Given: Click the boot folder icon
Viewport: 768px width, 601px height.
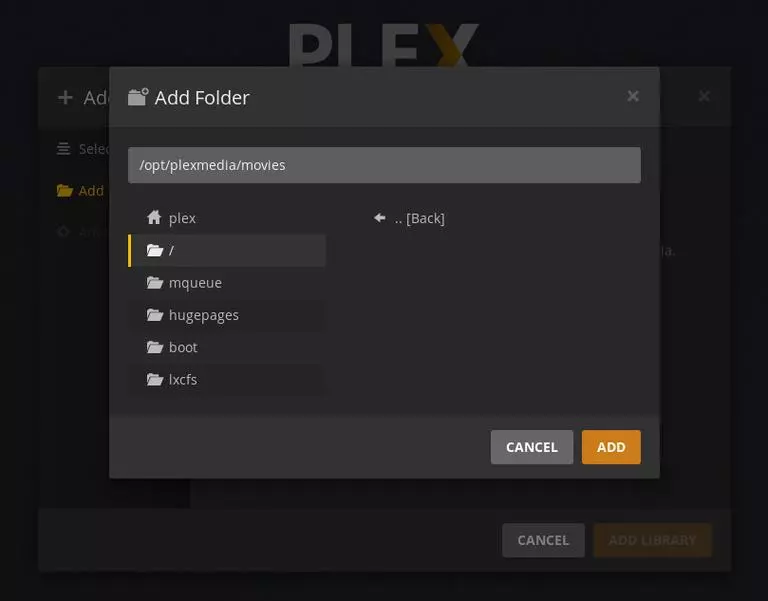Looking at the screenshot, I should [155, 347].
